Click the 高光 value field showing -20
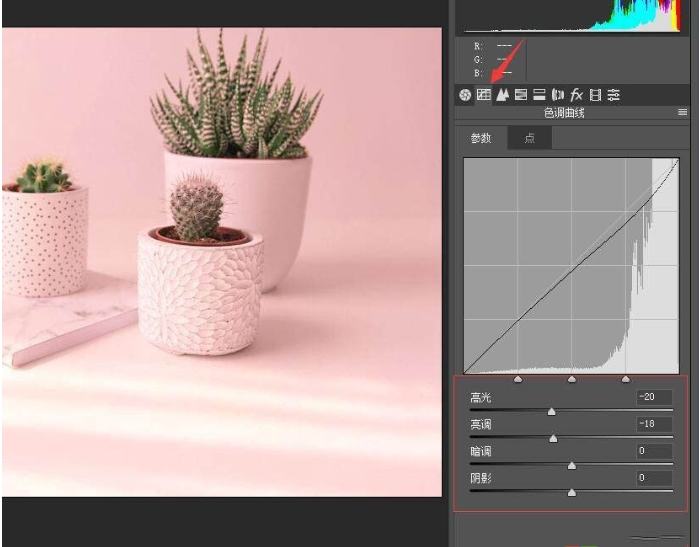Screen dimensions: 699x547 point(654,398)
